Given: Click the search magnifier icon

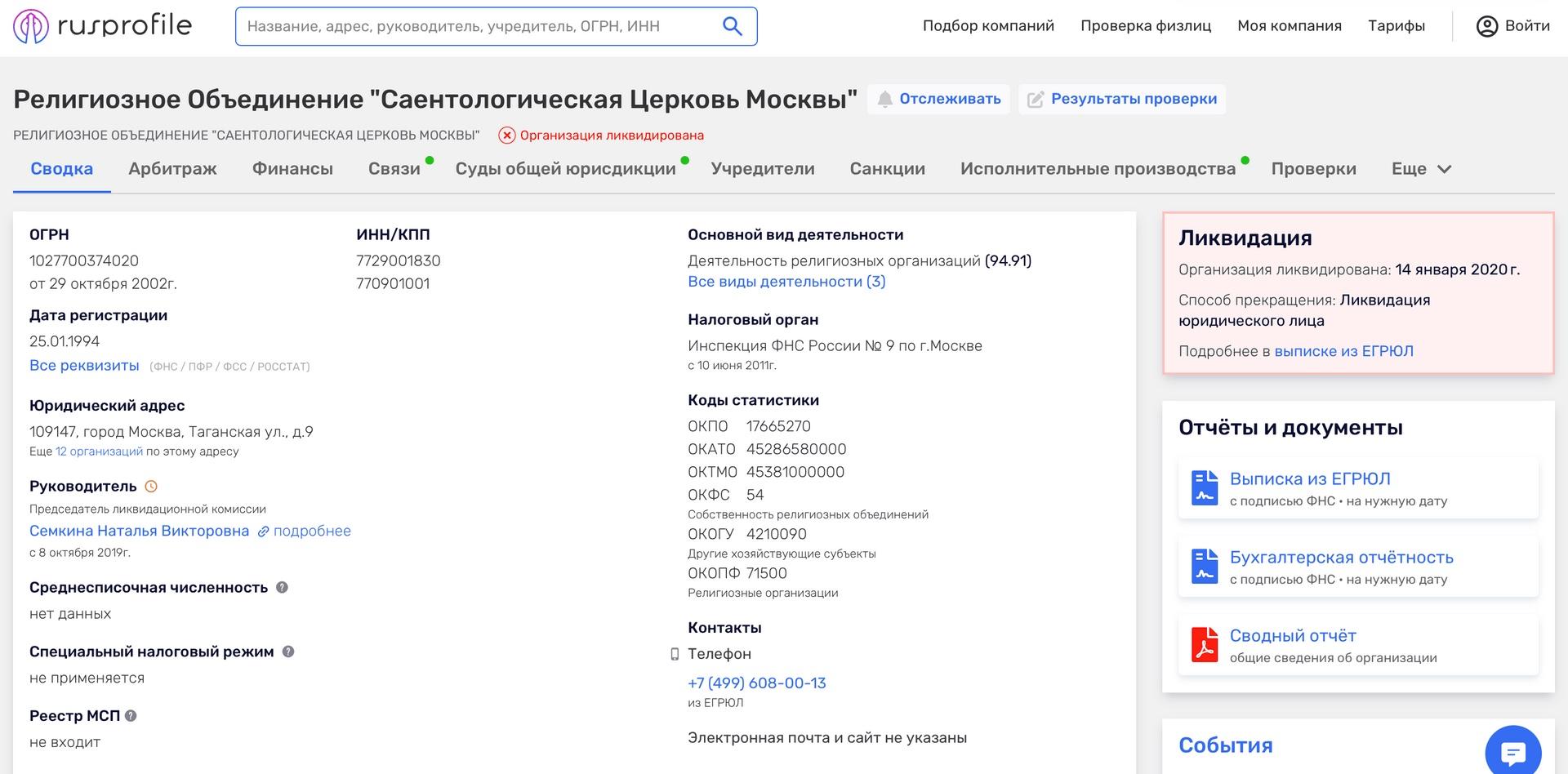Looking at the screenshot, I should tap(733, 26).
